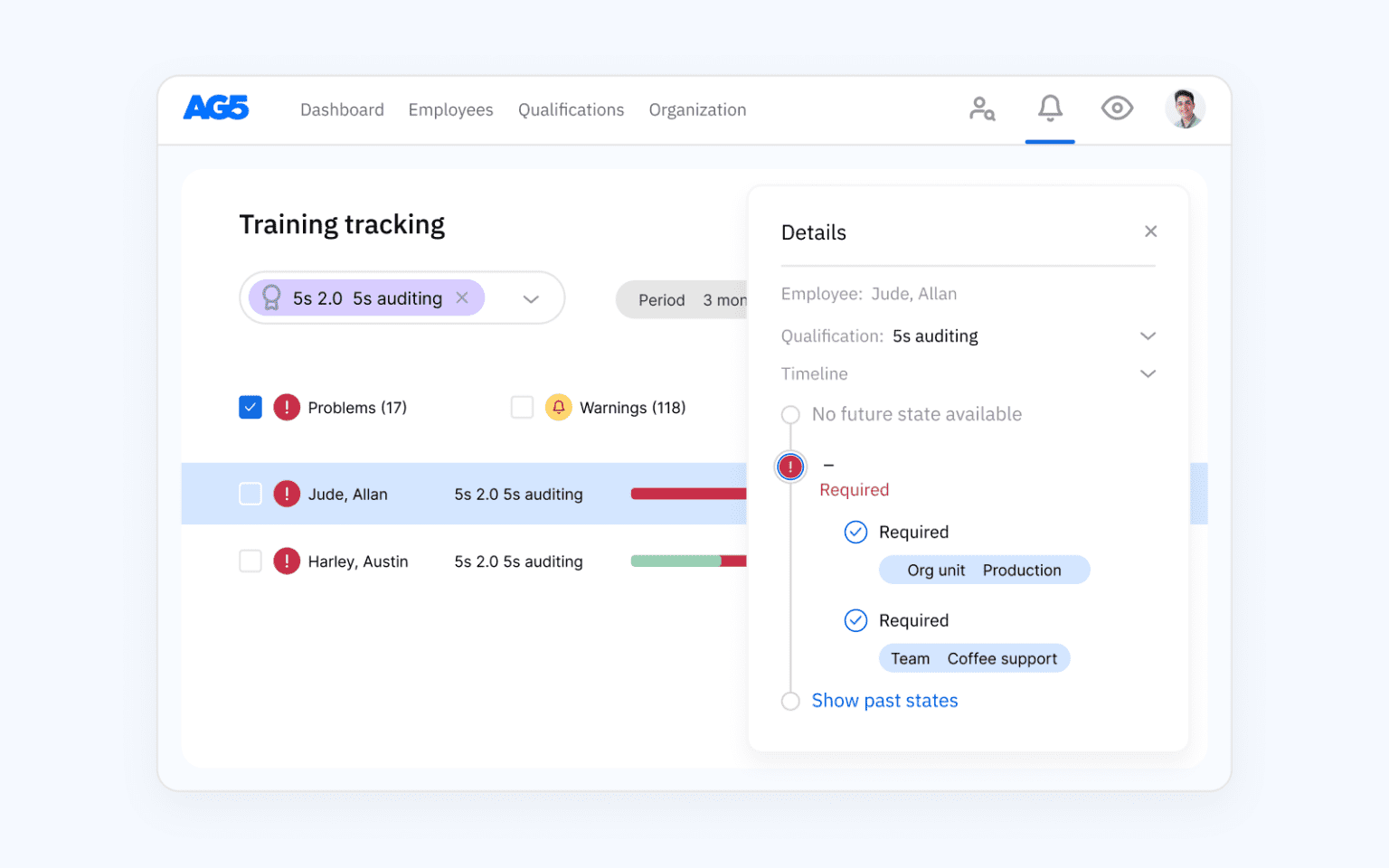Click the yellow Warnings bell icon
The image size is (1389, 868).
tap(559, 408)
